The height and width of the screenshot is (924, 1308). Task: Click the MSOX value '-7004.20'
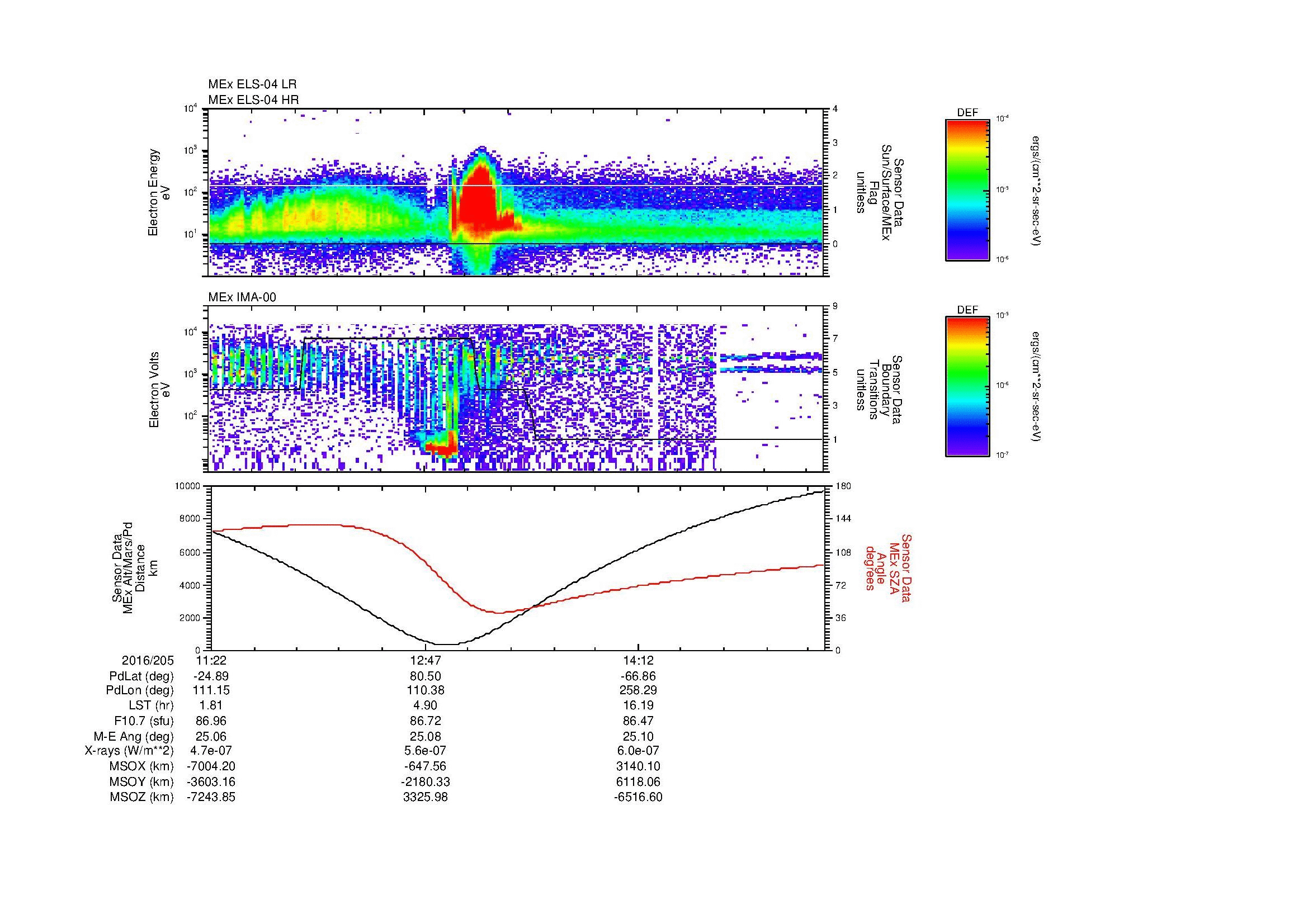point(211,766)
